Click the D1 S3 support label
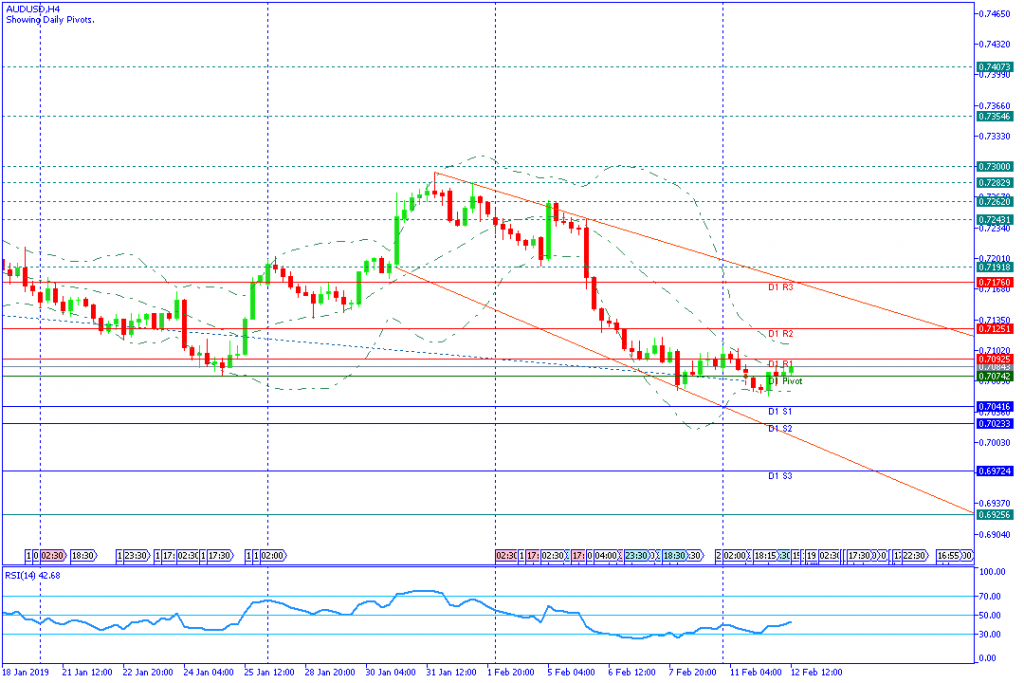 tap(780, 477)
